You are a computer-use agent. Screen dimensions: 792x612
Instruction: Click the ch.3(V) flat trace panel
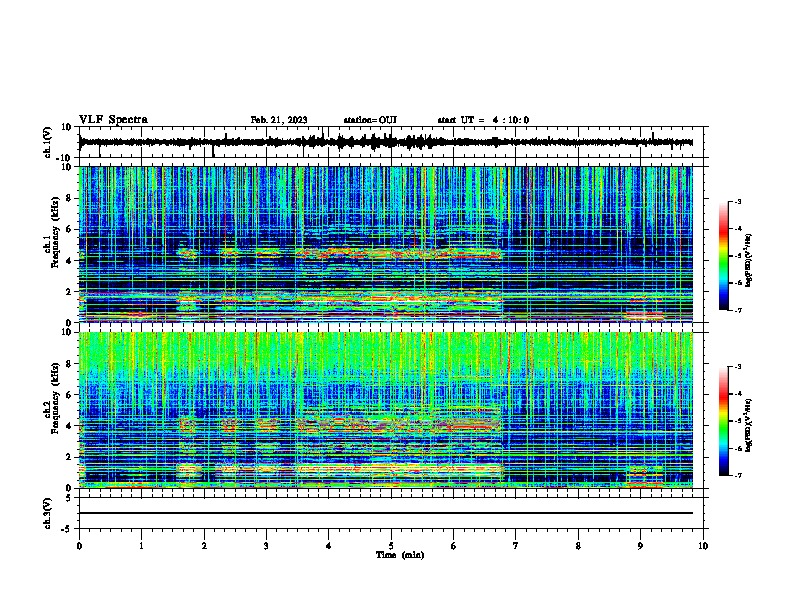coord(391,513)
